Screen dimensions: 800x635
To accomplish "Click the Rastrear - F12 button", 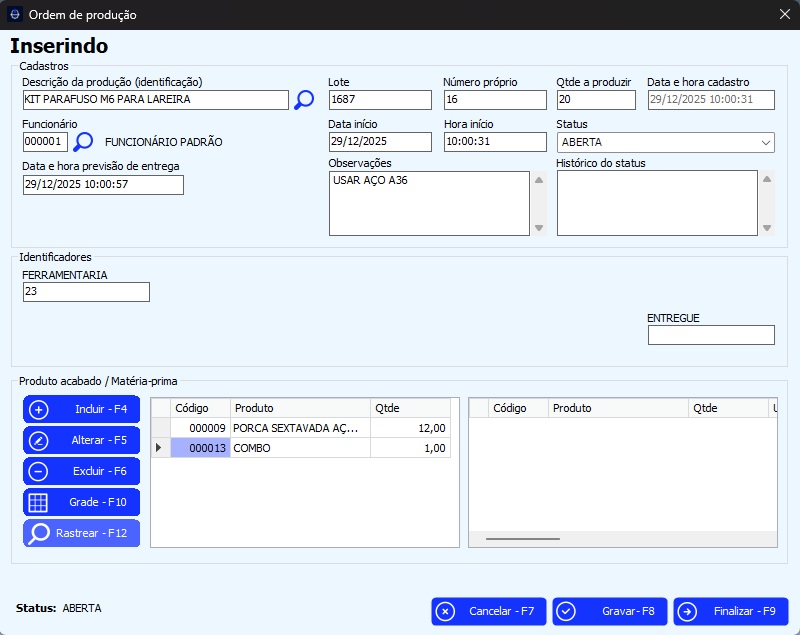I will pyautogui.click(x=82, y=533).
